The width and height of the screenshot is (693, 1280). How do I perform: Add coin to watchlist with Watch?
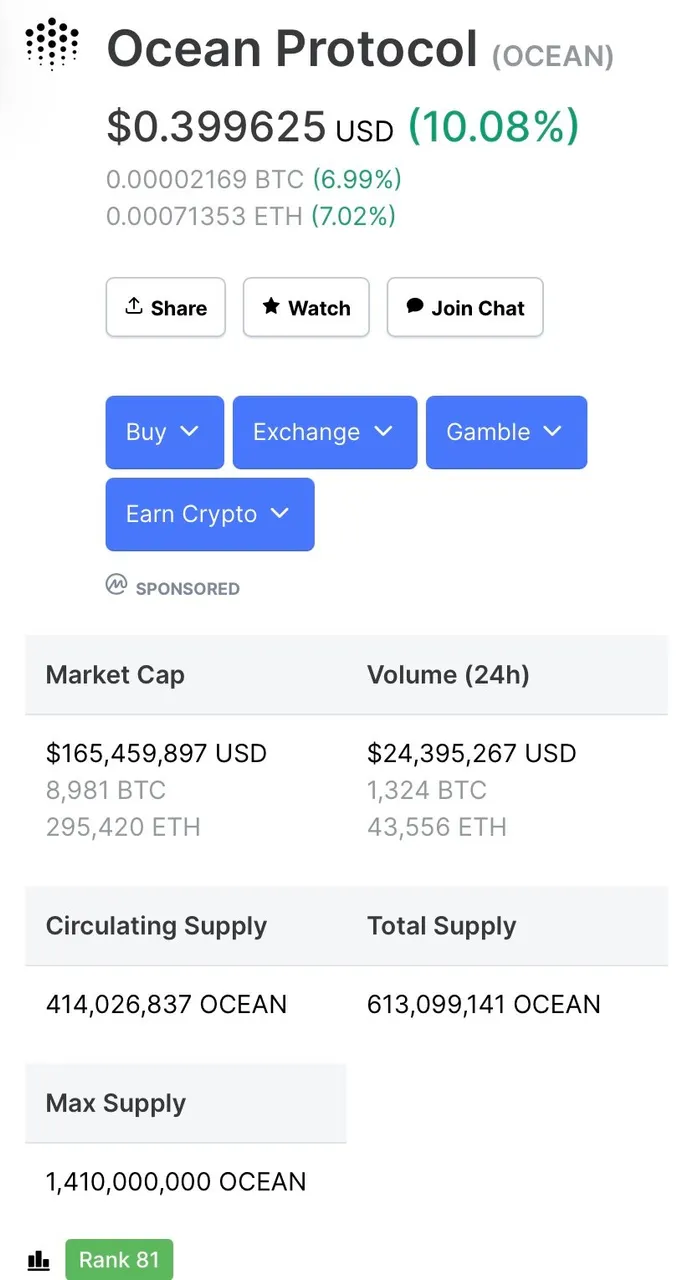point(306,307)
